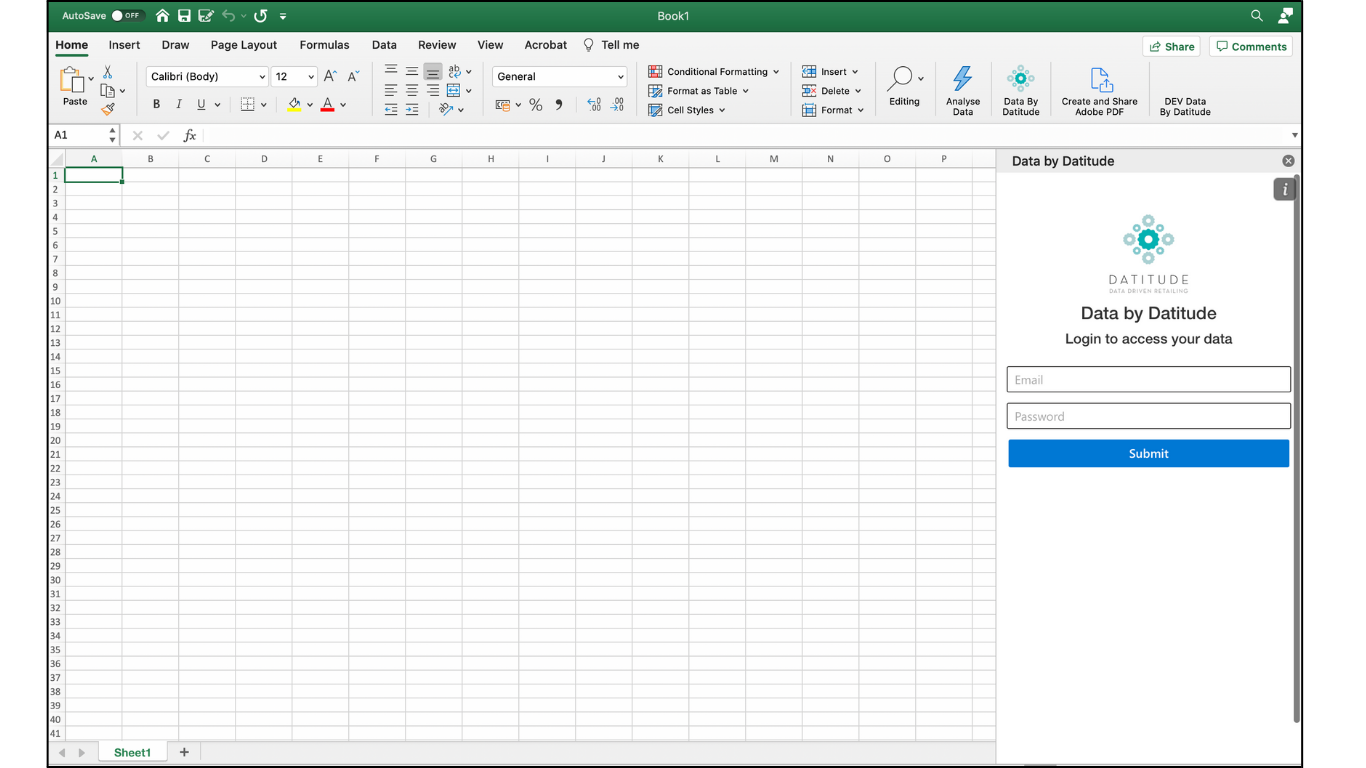The width and height of the screenshot is (1366, 768).
Task: Click the Paste clipboard icon
Action: click(72, 80)
